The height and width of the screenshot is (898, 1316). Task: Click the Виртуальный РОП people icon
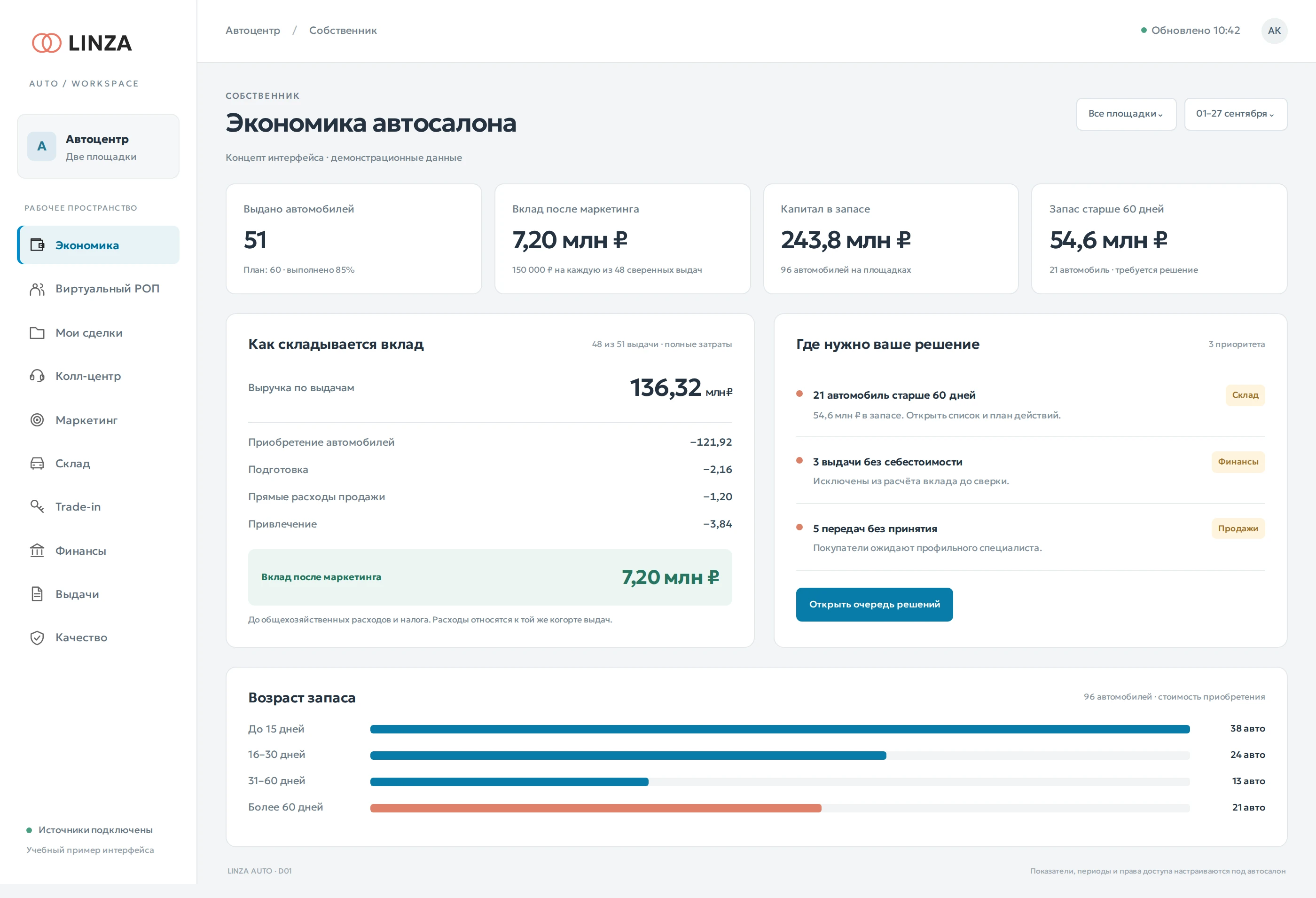point(37,289)
